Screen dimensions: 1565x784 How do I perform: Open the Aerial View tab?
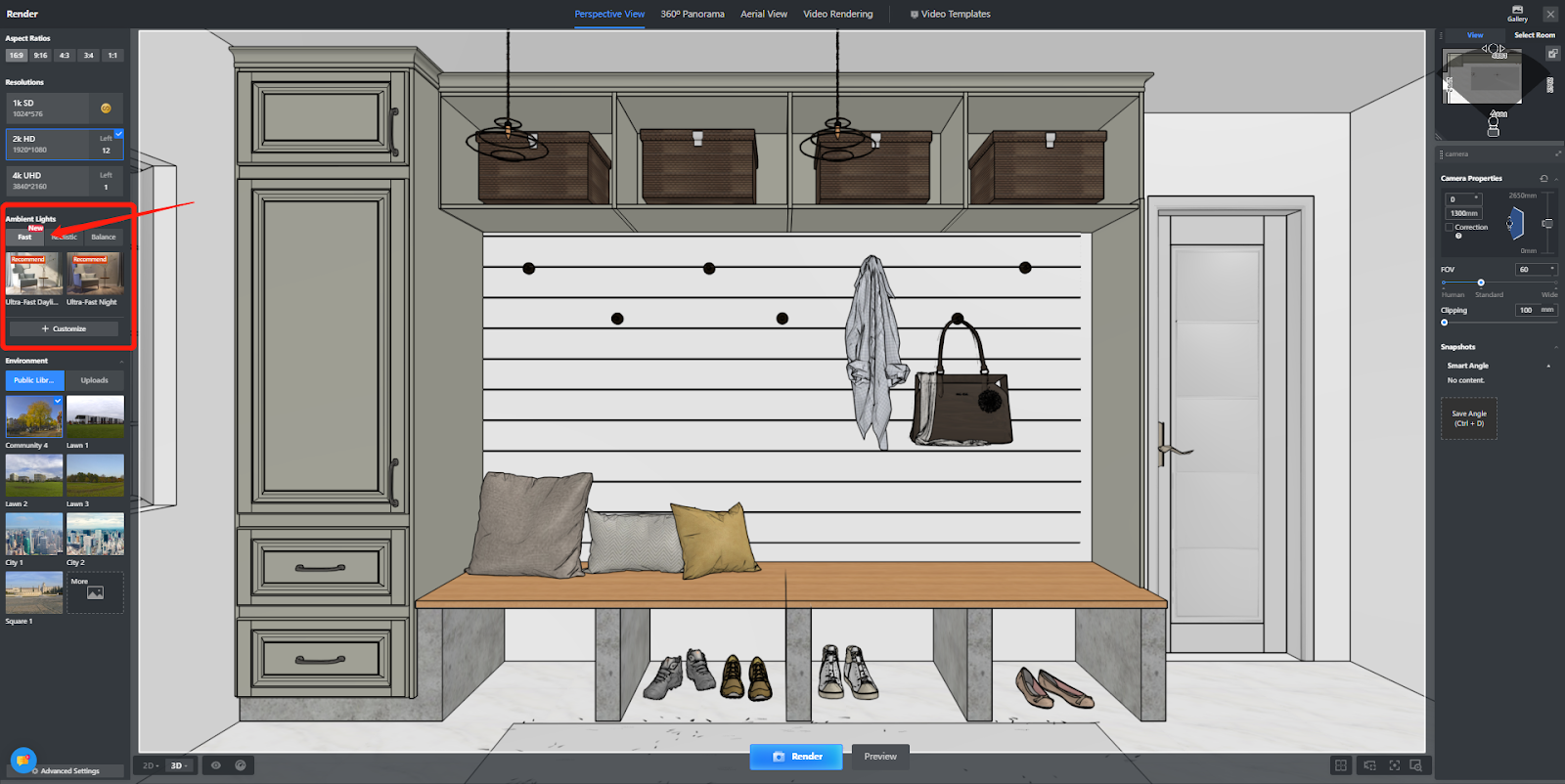tap(763, 14)
